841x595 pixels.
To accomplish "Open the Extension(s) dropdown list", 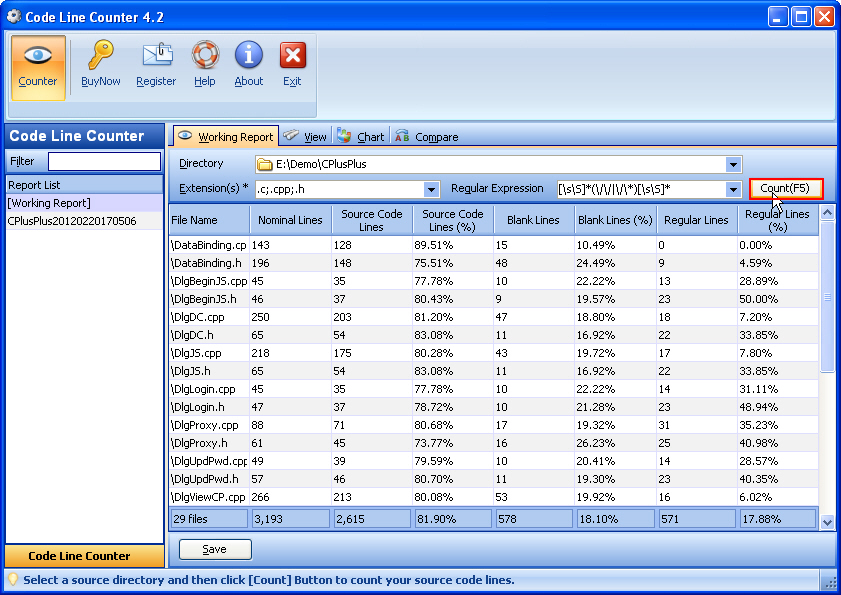I will pos(432,189).
